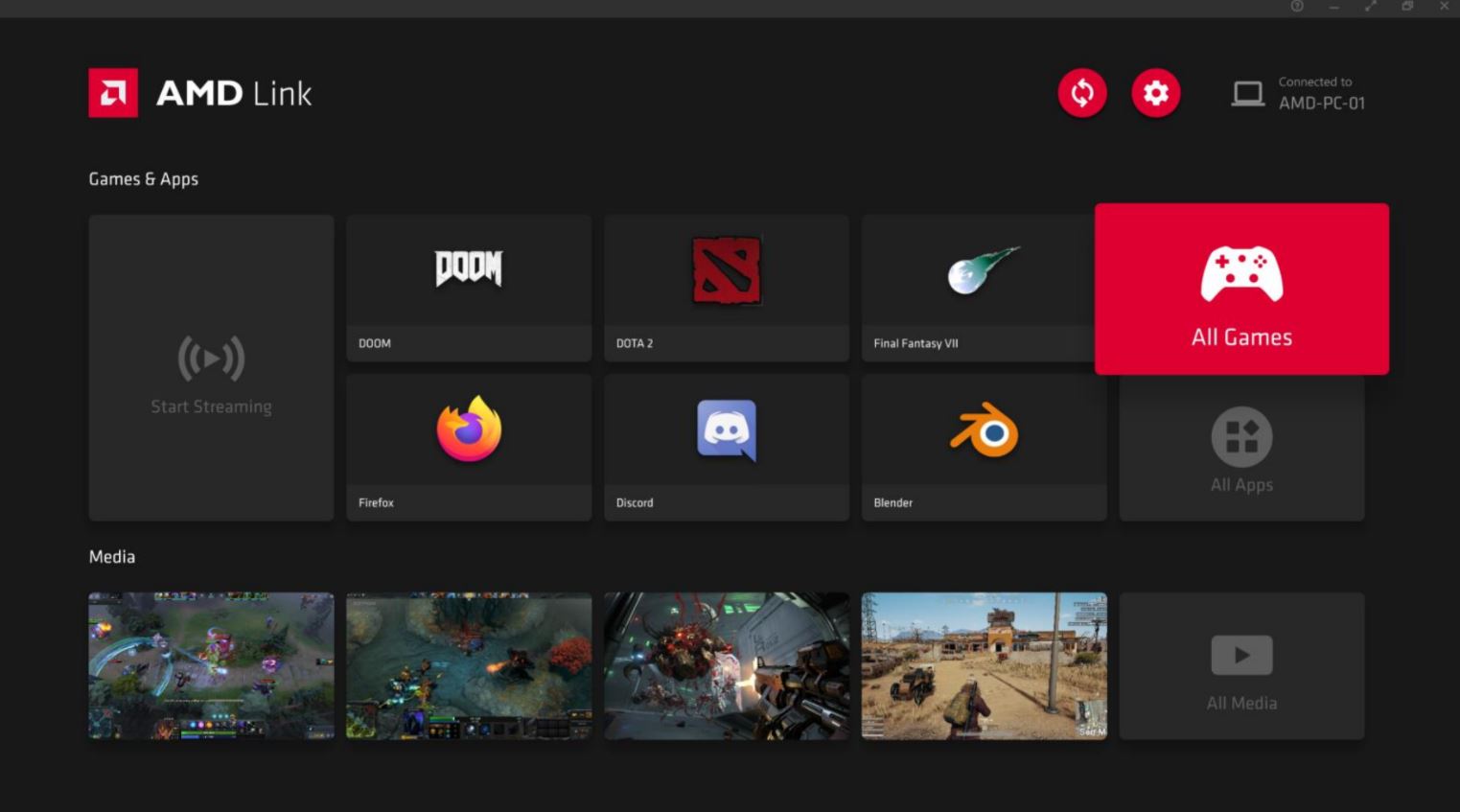Image resolution: width=1460 pixels, height=812 pixels.
Task: Launch the DOOM game tile
Action: click(x=469, y=288)
